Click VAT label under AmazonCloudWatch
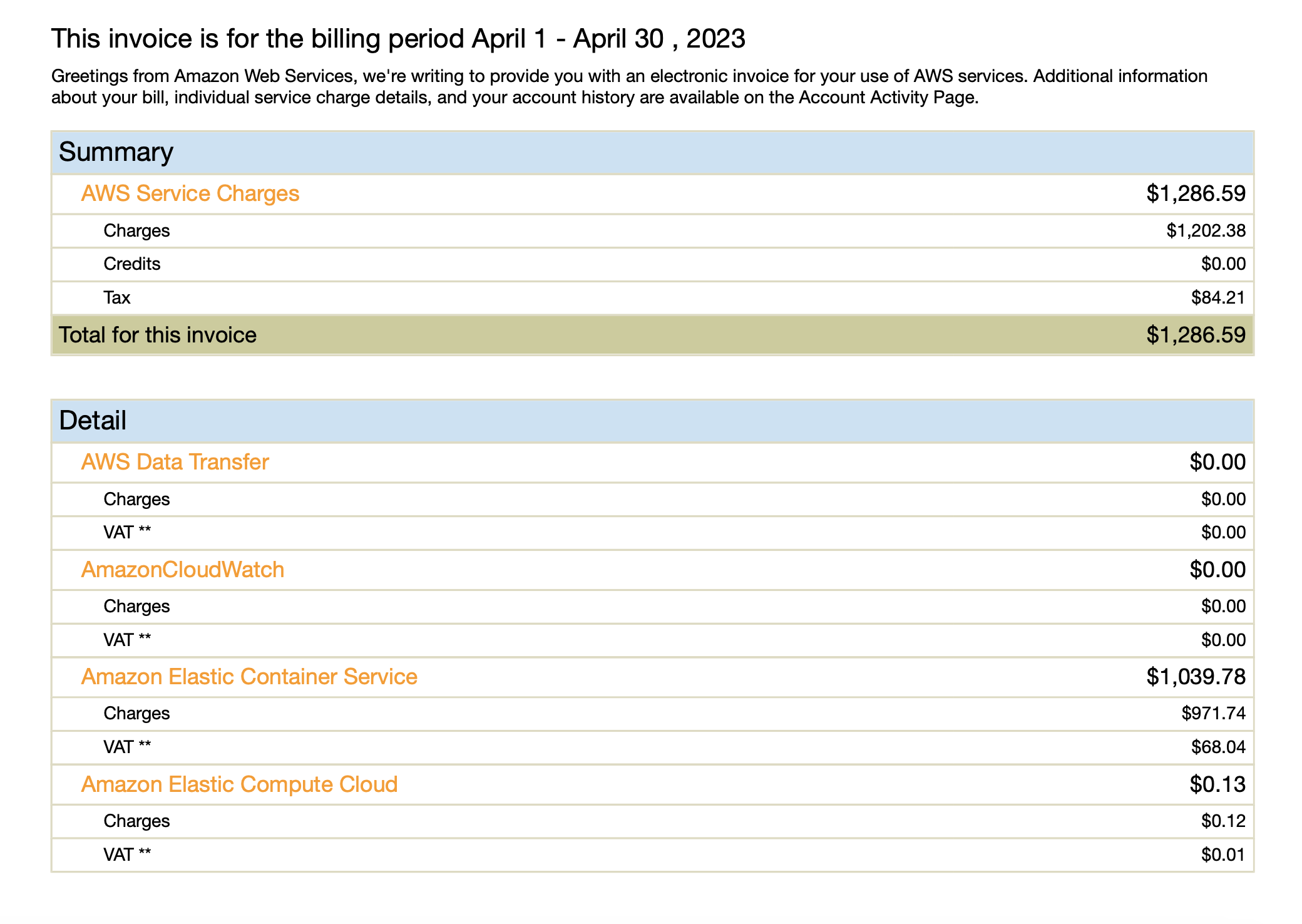This screenshot has height=924, width=1302. point(127,640)
